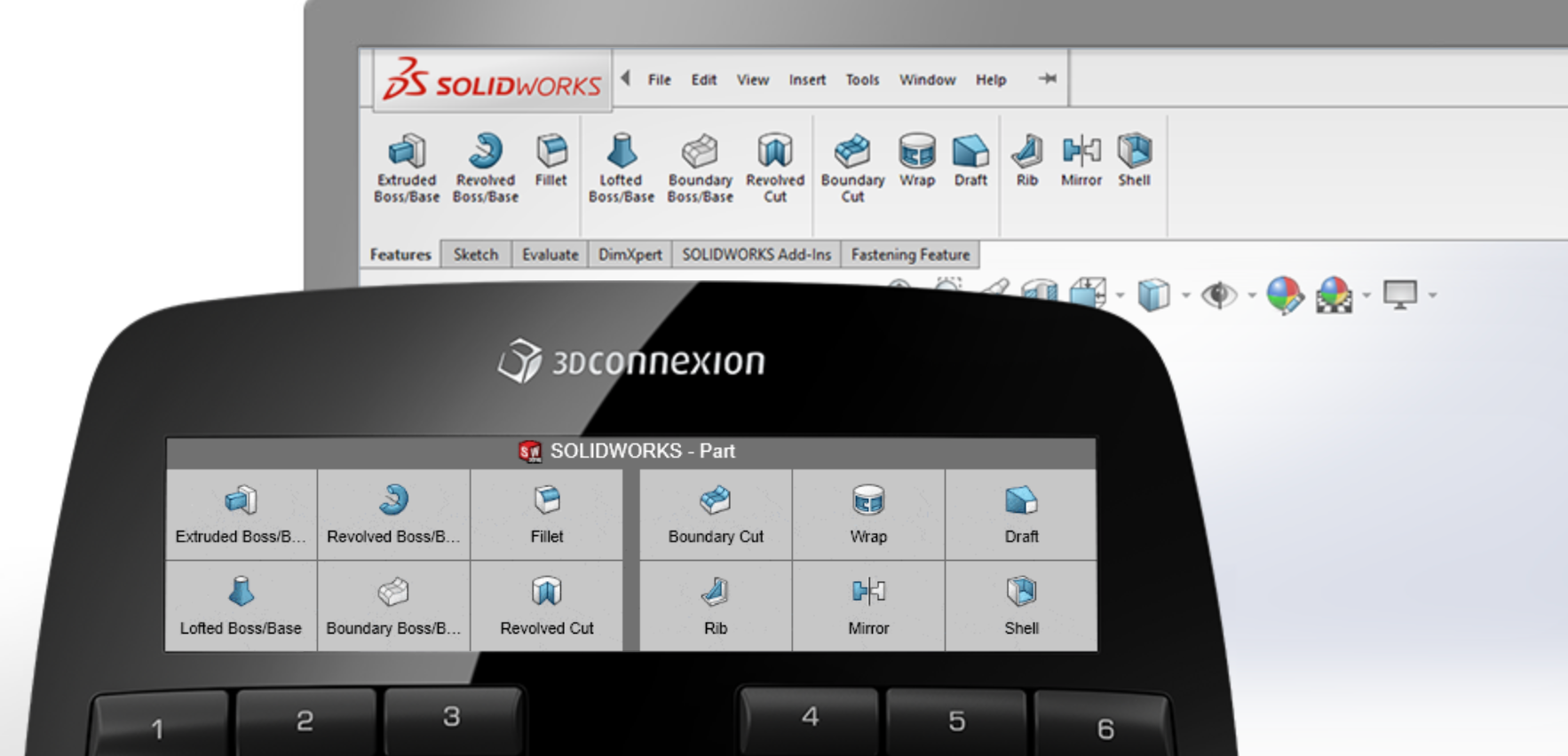Open the DimXpert tab
The image size is (1568, 756).
630,255
